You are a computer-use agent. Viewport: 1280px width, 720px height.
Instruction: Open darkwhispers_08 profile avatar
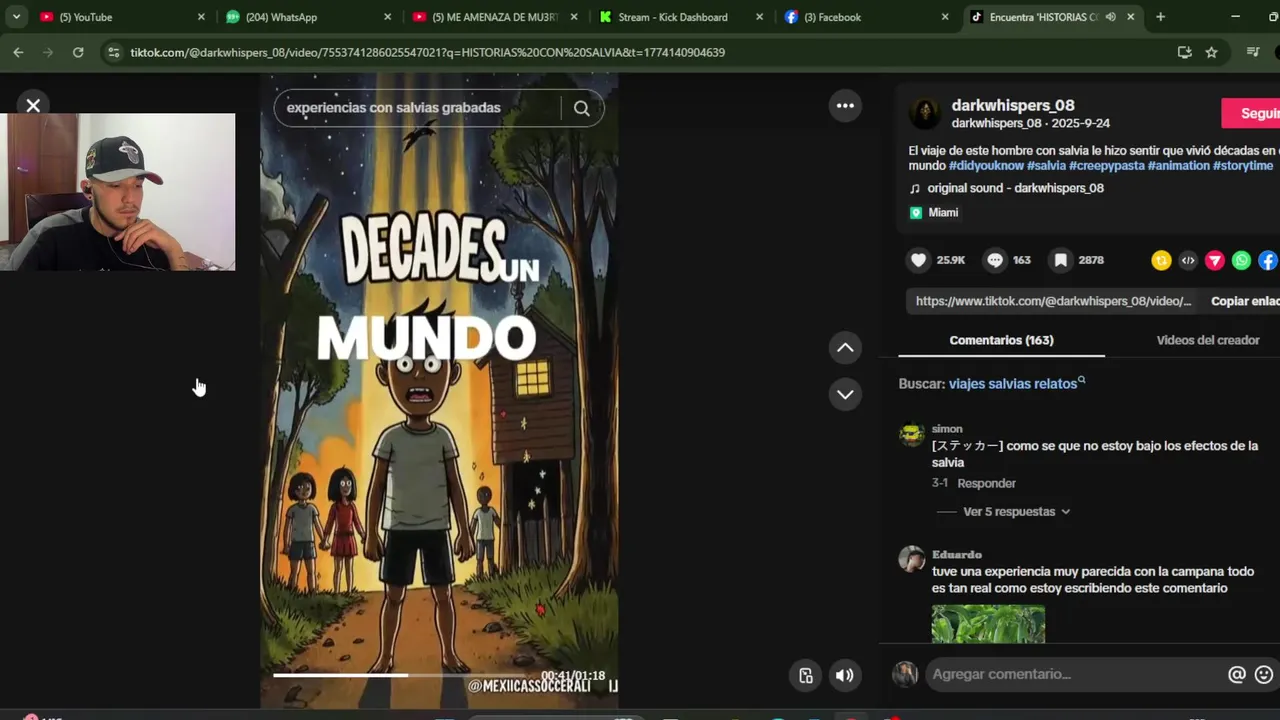click(x=925, y=114)
